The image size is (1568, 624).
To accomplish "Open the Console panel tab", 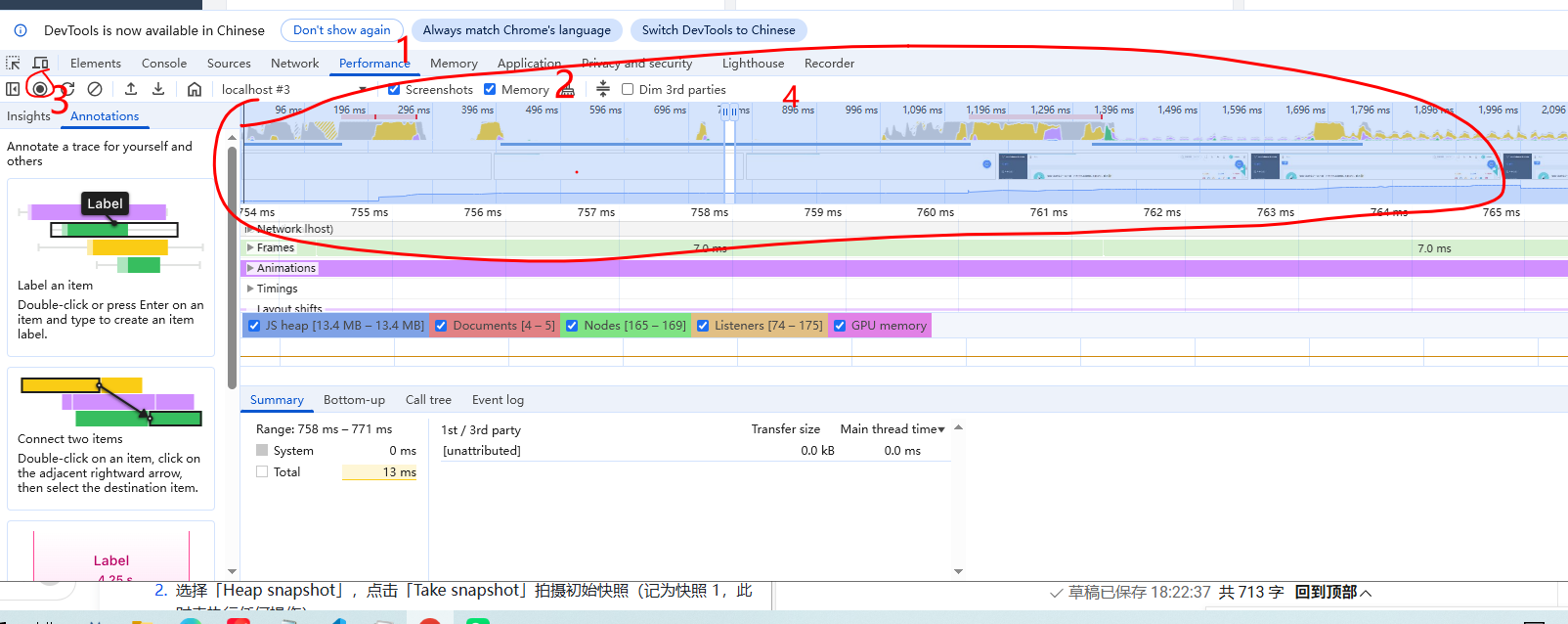I will tap(164, 63).
